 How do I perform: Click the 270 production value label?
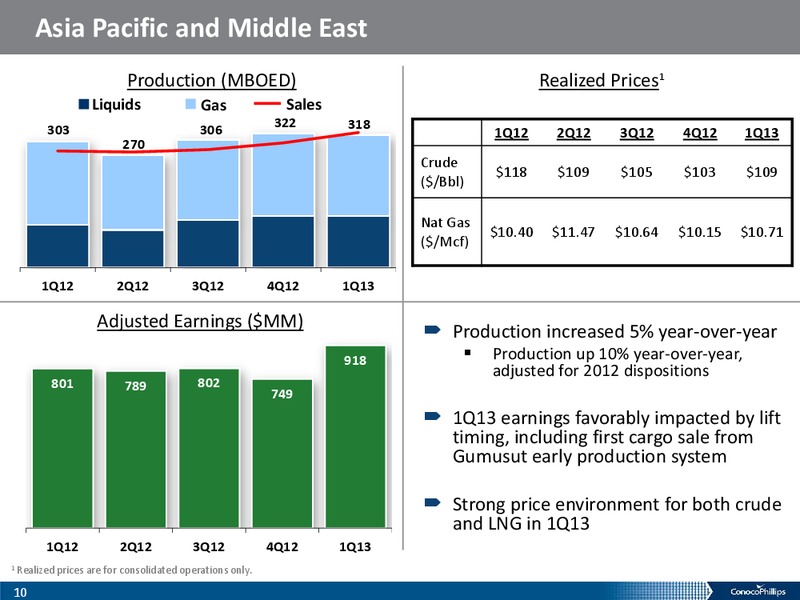(x=134, y=144)
